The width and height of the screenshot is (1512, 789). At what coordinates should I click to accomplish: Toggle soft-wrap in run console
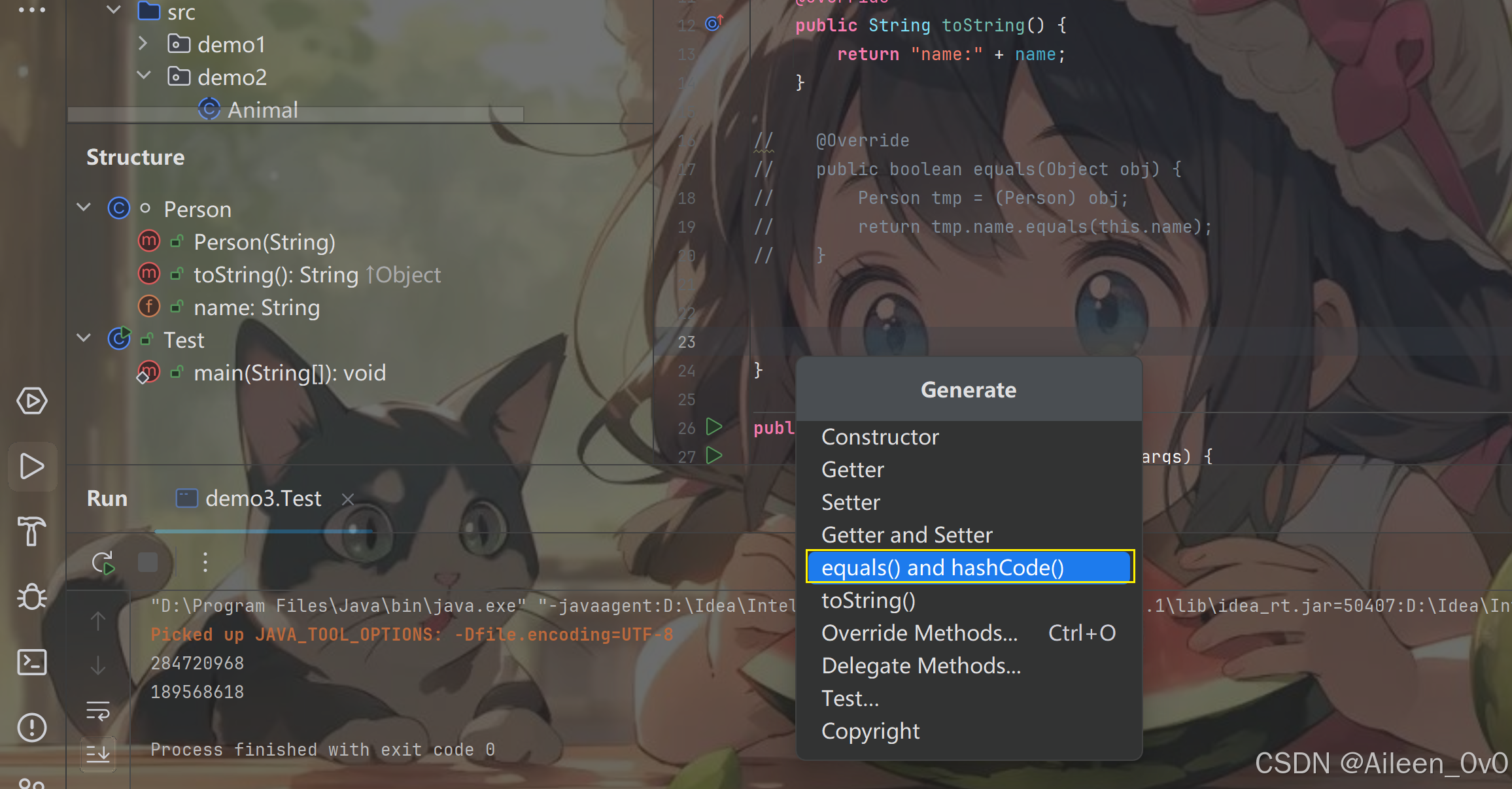tap(98, 711)
